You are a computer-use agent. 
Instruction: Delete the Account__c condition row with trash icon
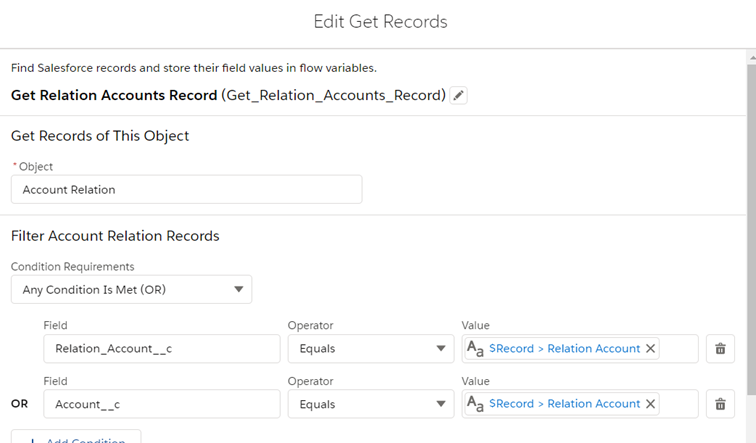719,404
